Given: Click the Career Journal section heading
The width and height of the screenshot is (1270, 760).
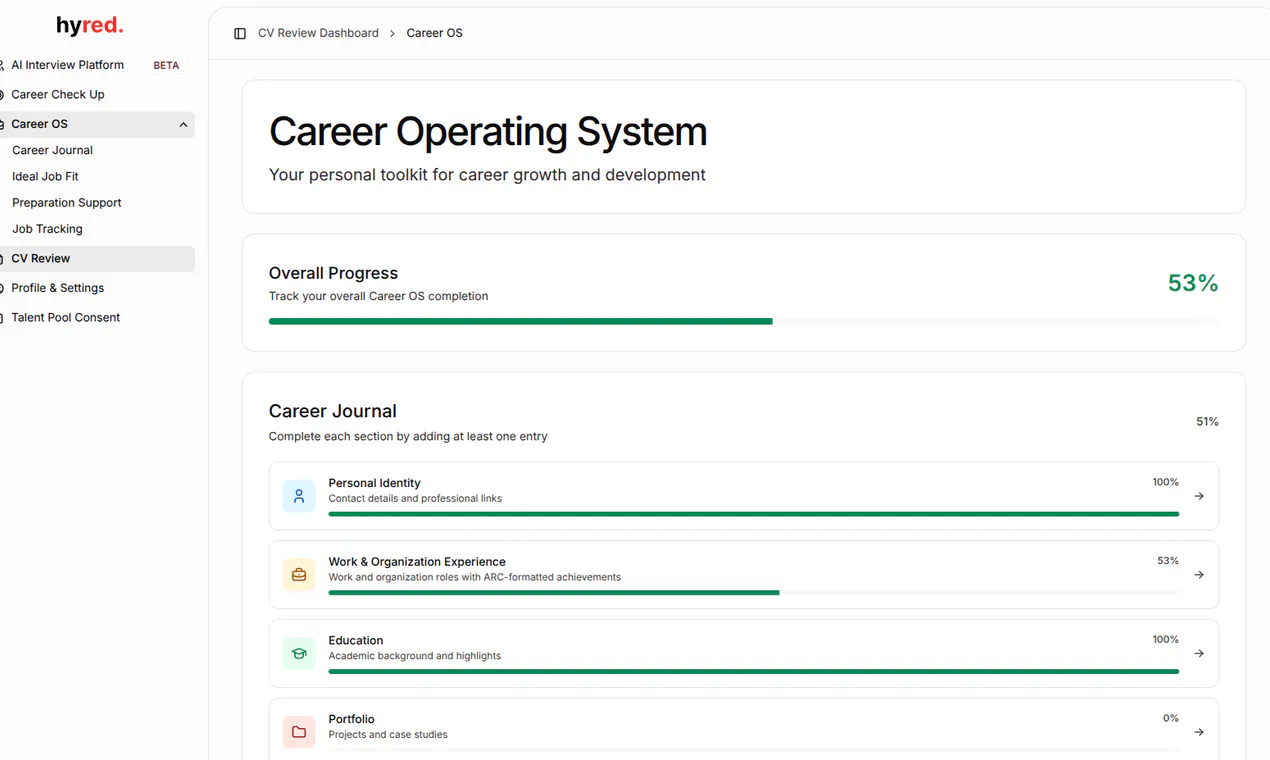Looking at the screenshot, I should click(x=332, y=411).
